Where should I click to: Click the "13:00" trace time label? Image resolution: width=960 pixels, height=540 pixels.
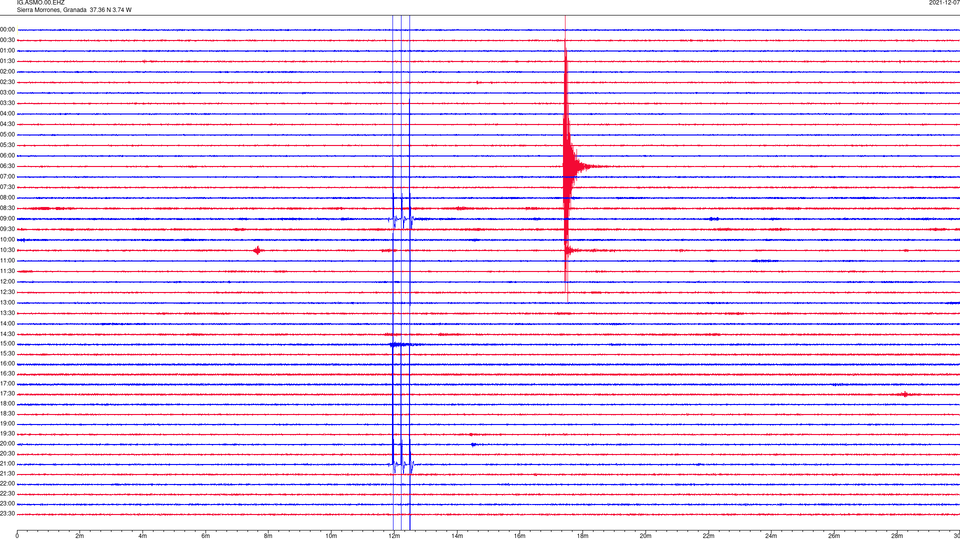click(x=7, y=302)
